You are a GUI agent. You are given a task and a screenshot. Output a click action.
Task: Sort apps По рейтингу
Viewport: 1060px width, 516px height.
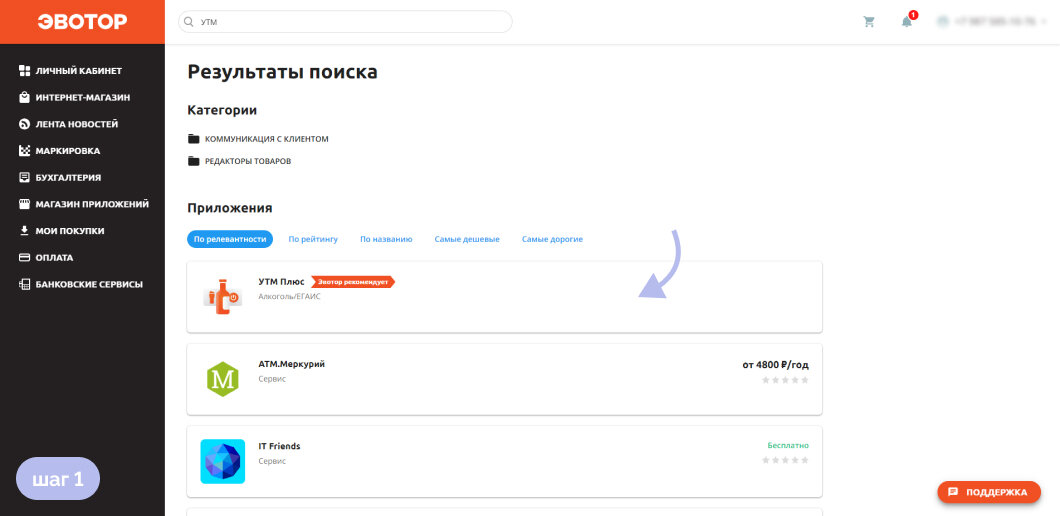tap(313, 239)
